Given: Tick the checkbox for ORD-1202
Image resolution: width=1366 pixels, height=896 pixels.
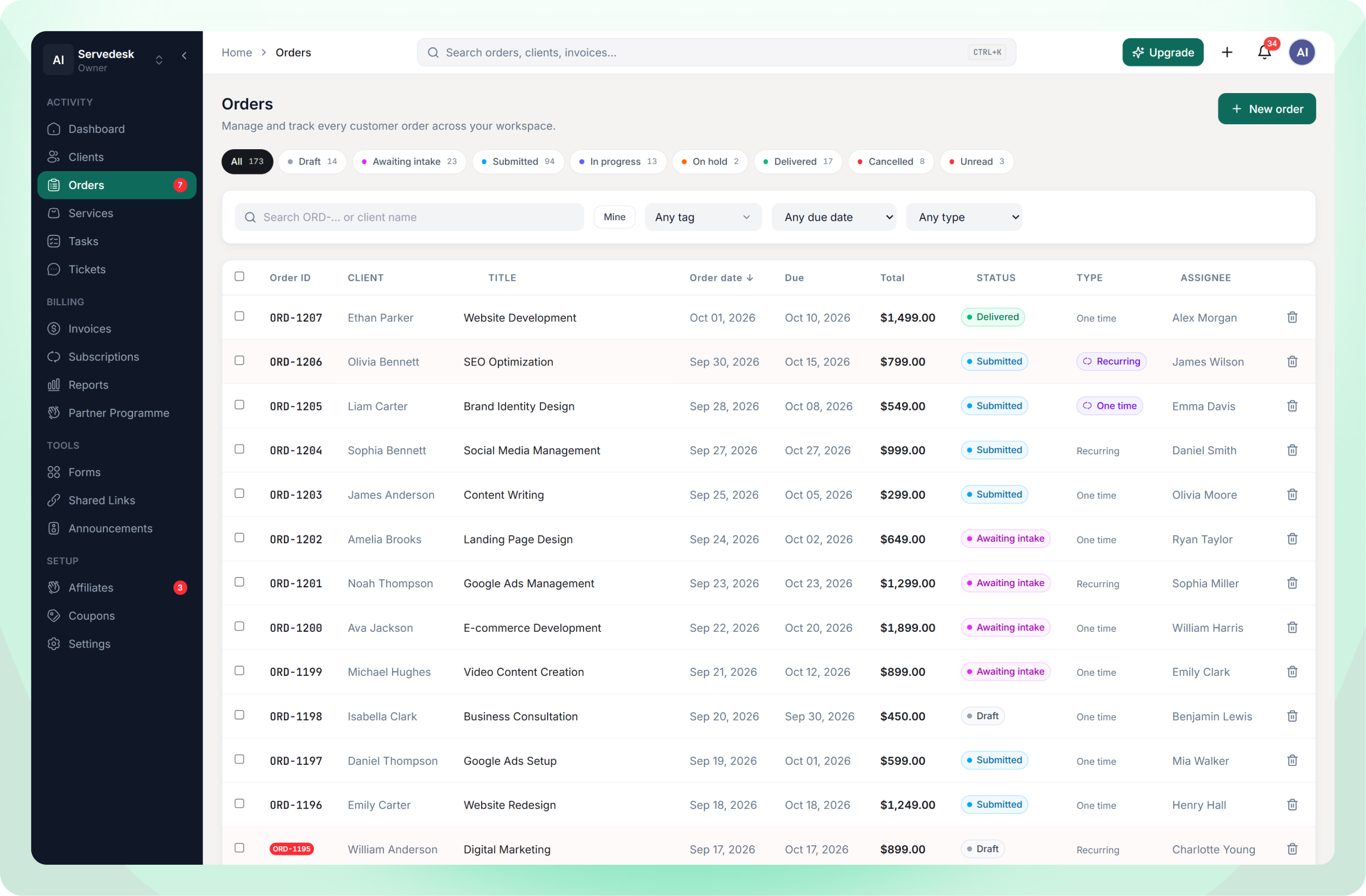Looking at the screenshot, I should click(x=239, y=538).
